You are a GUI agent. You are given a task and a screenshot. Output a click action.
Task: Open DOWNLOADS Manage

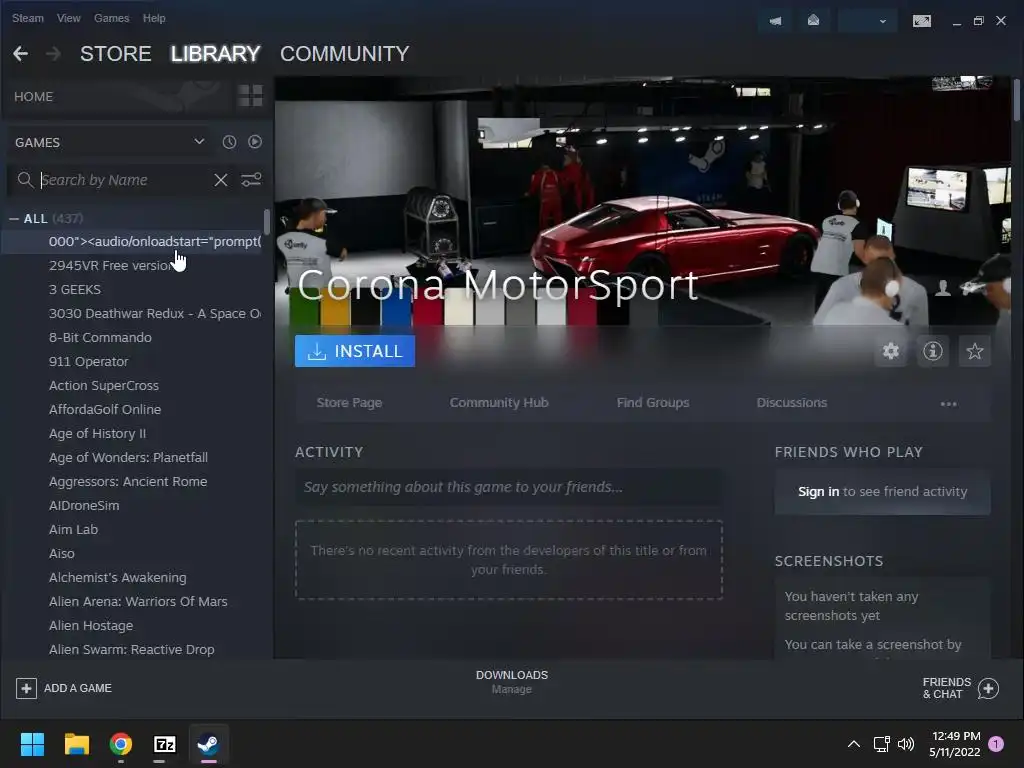tap(511, 682)
